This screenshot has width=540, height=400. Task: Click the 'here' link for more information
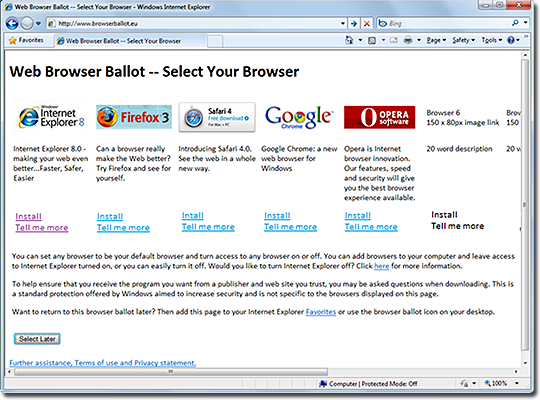tap(382, 266)
